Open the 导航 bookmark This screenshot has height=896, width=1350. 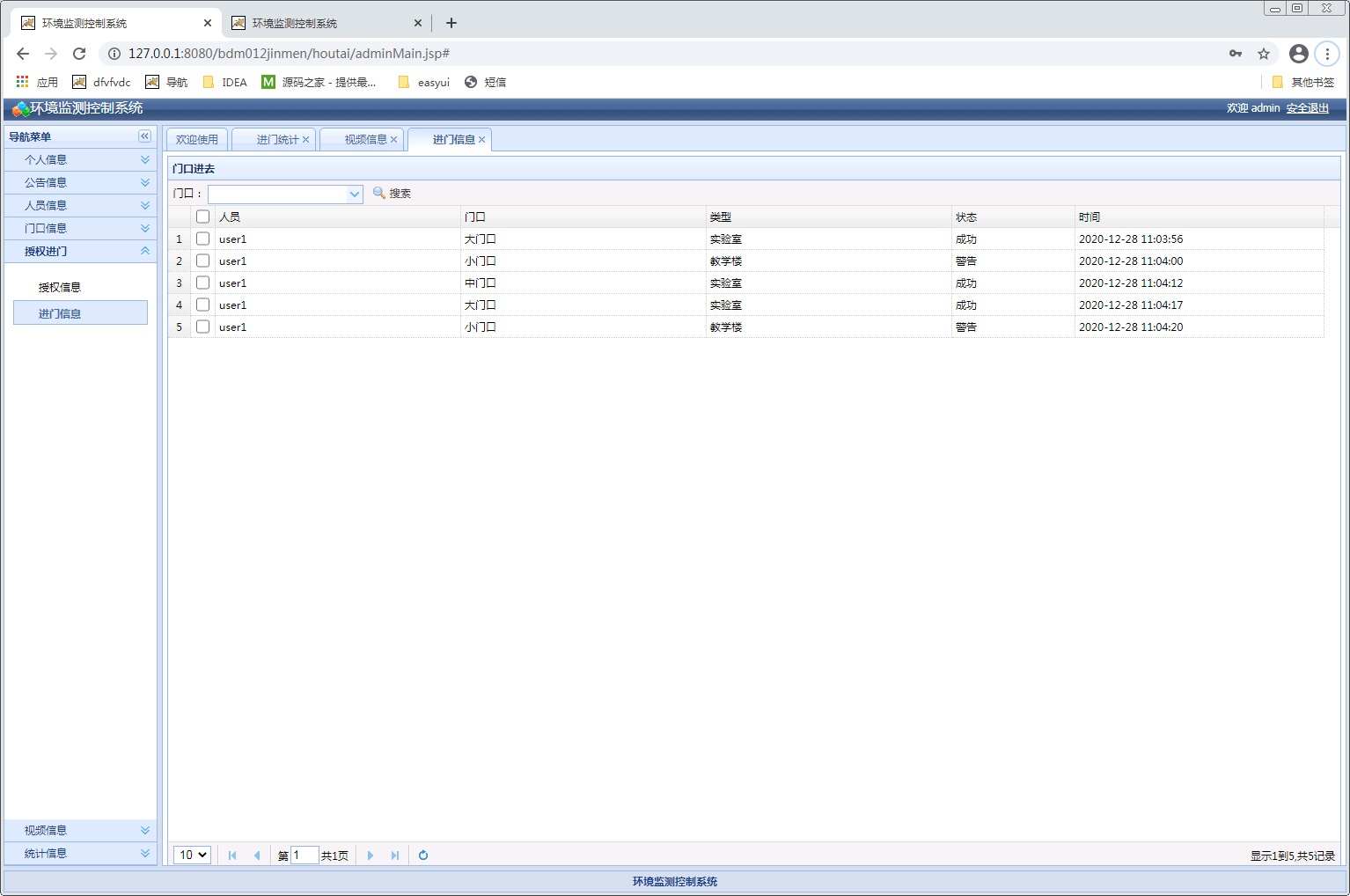pos(166,82)
